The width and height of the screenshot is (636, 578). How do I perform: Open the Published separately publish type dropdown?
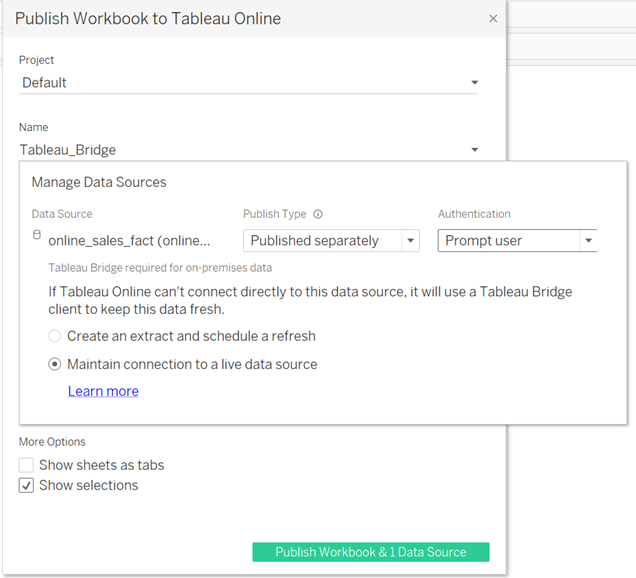coord(410,241)
